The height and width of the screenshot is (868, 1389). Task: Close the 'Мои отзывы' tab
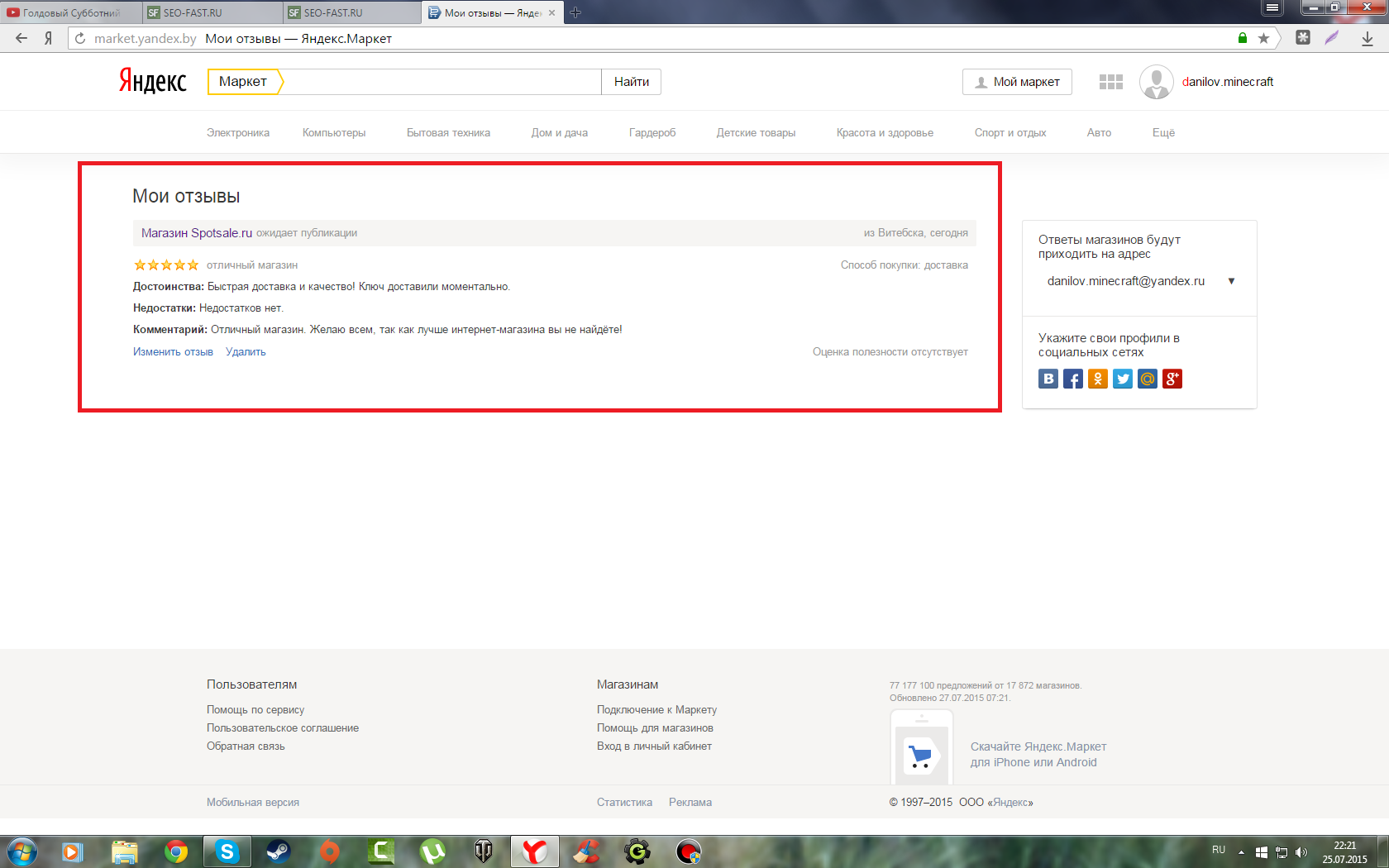pyautogui.click(x=551, y=12)
